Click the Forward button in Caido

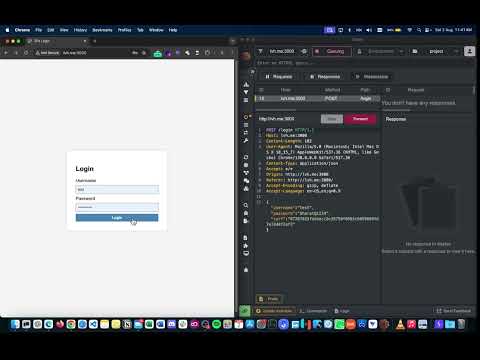[360, 119]
